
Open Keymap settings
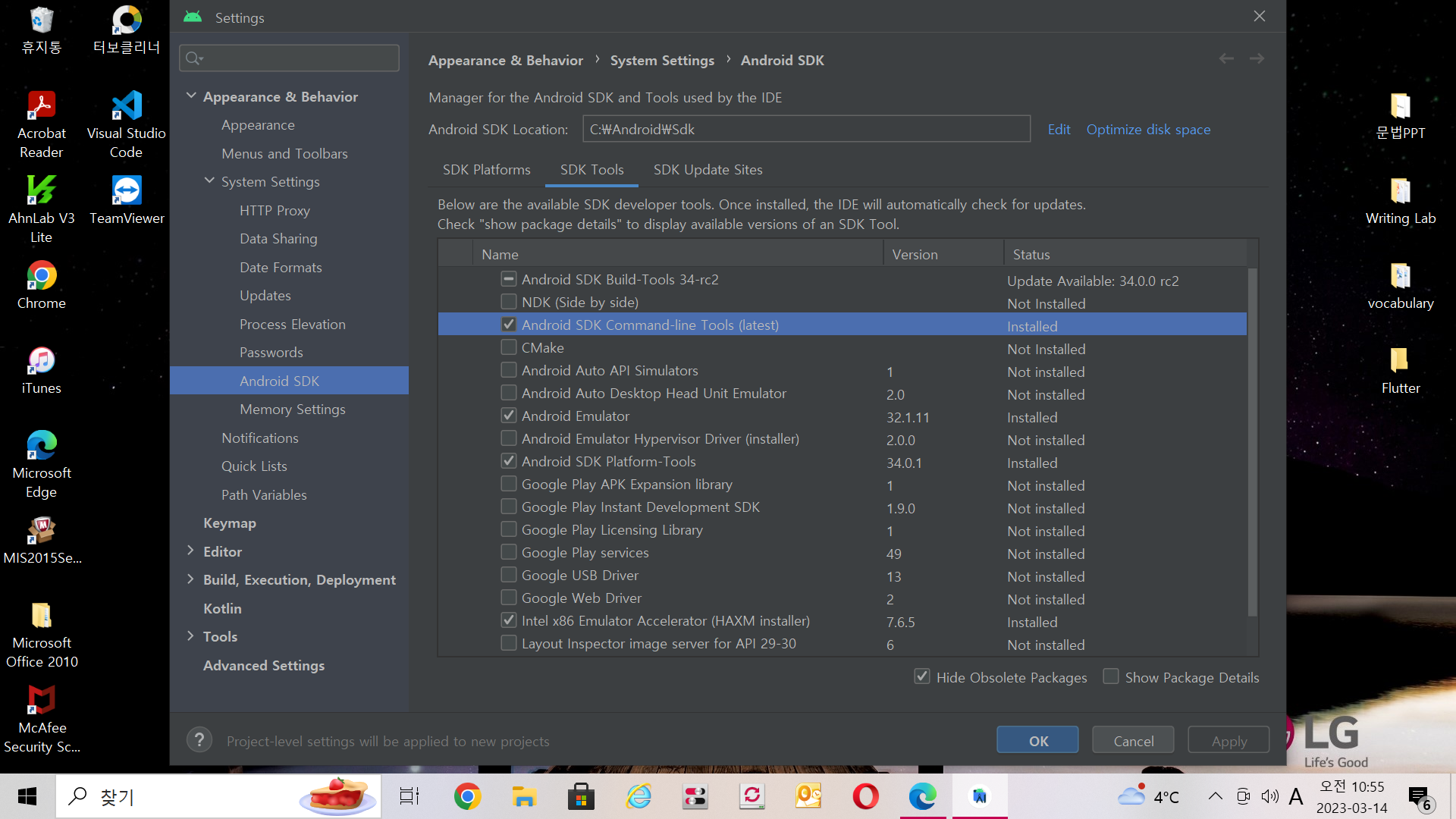click(230, 523)
